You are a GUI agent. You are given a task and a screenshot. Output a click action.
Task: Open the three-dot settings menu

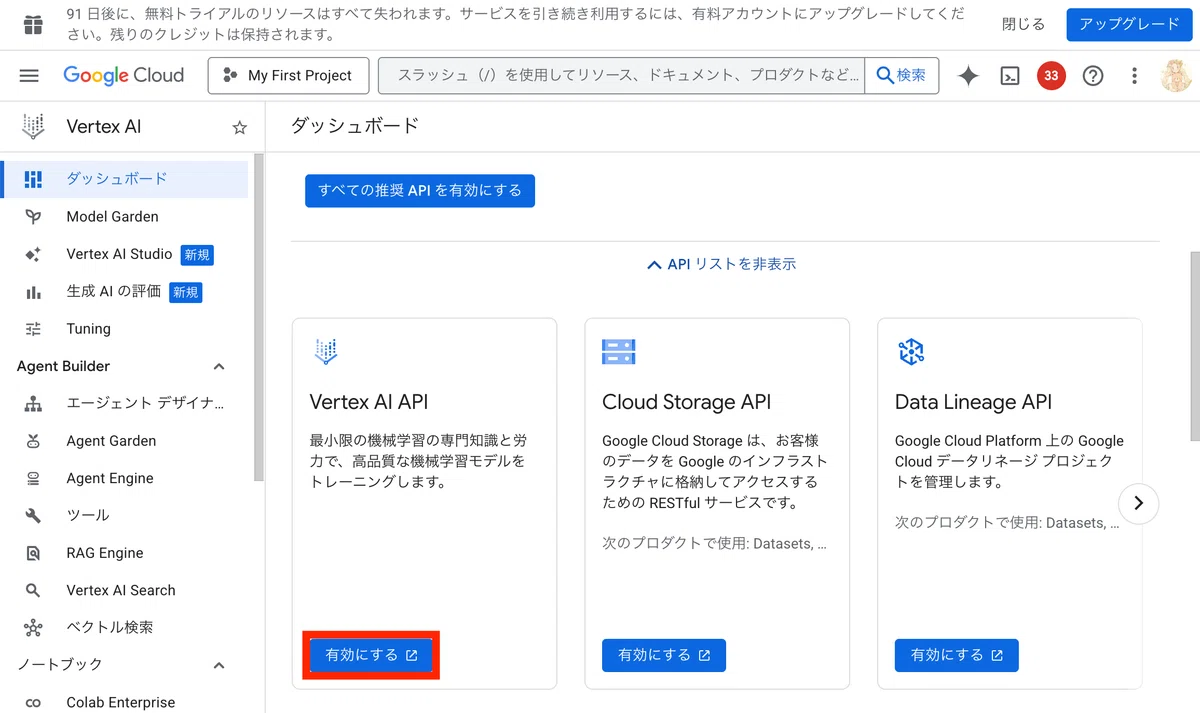pos(1134,75)
